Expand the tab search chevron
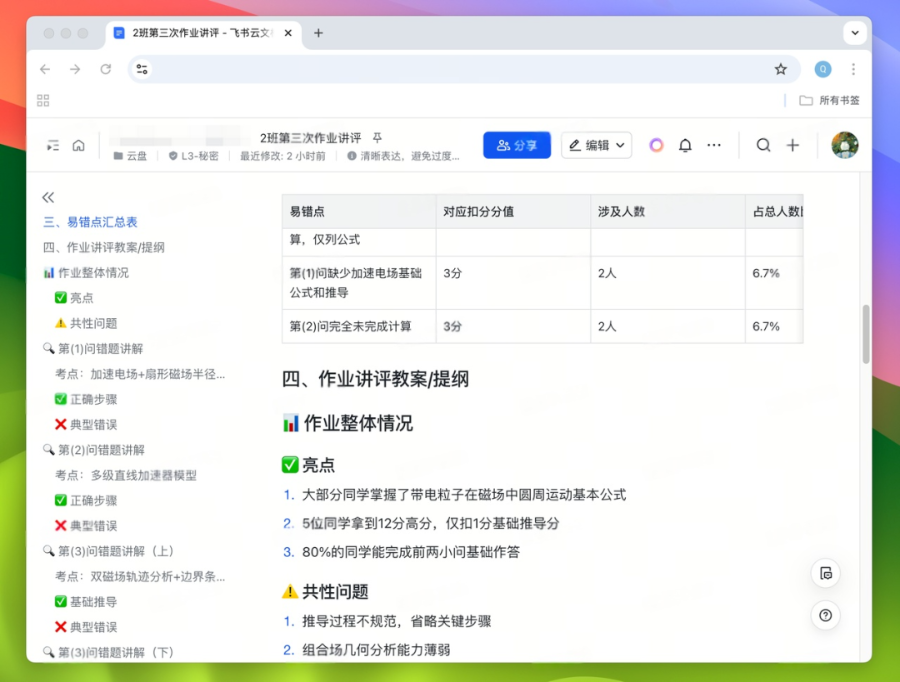 coord(855,33)
